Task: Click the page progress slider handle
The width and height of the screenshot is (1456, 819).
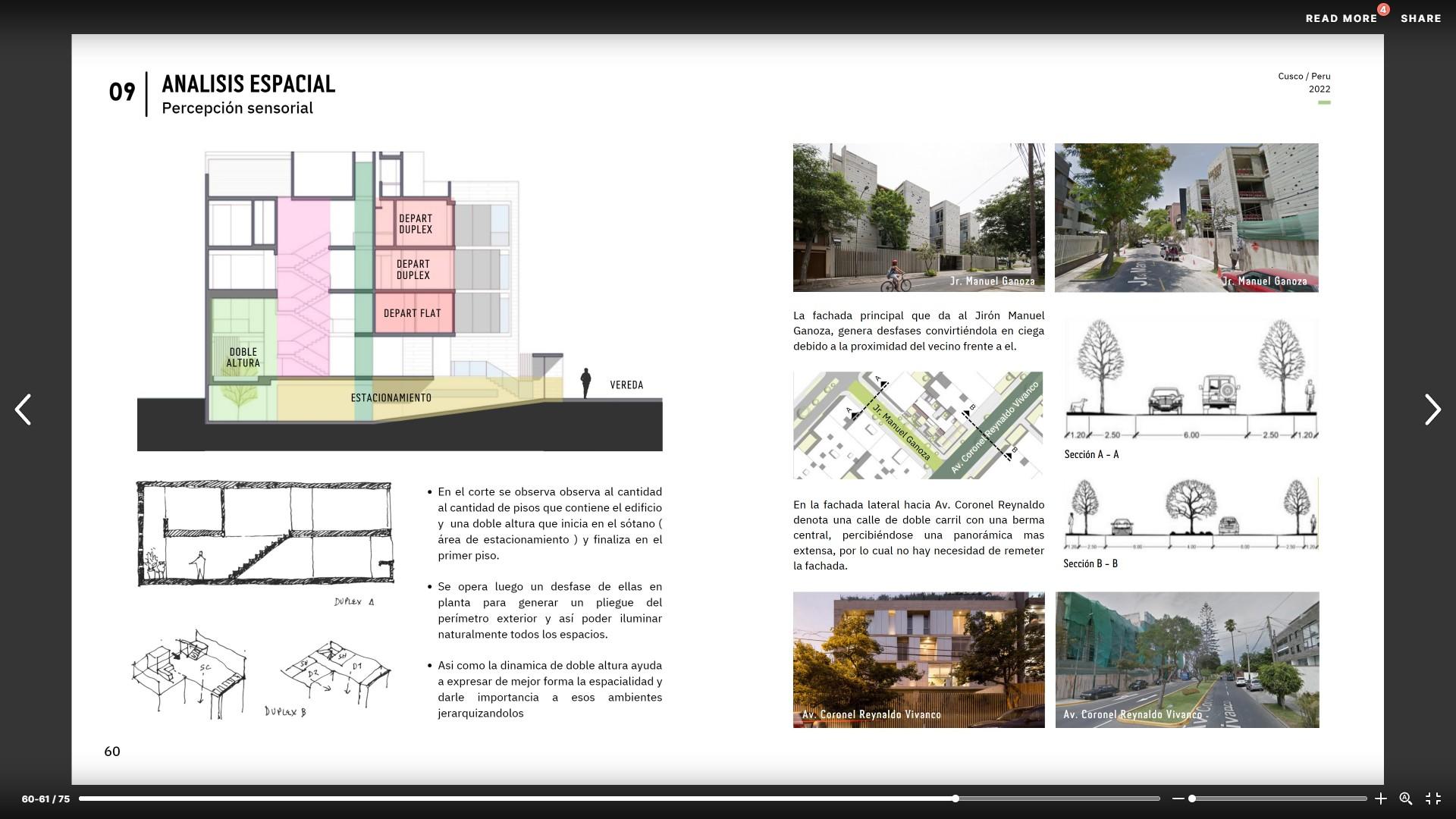Action: (955, 799)
